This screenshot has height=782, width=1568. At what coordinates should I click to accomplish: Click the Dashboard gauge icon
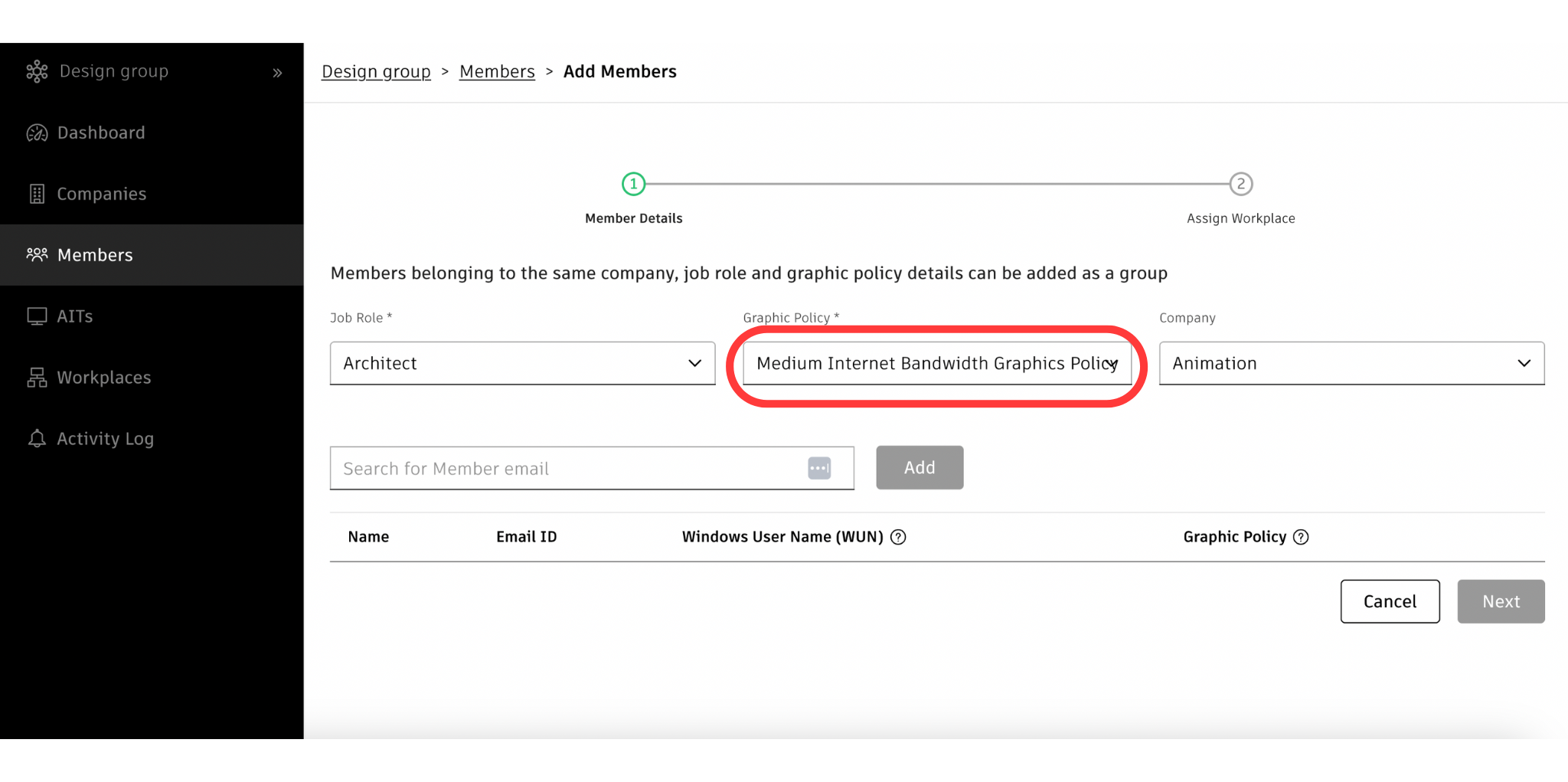tap(37, 133)
